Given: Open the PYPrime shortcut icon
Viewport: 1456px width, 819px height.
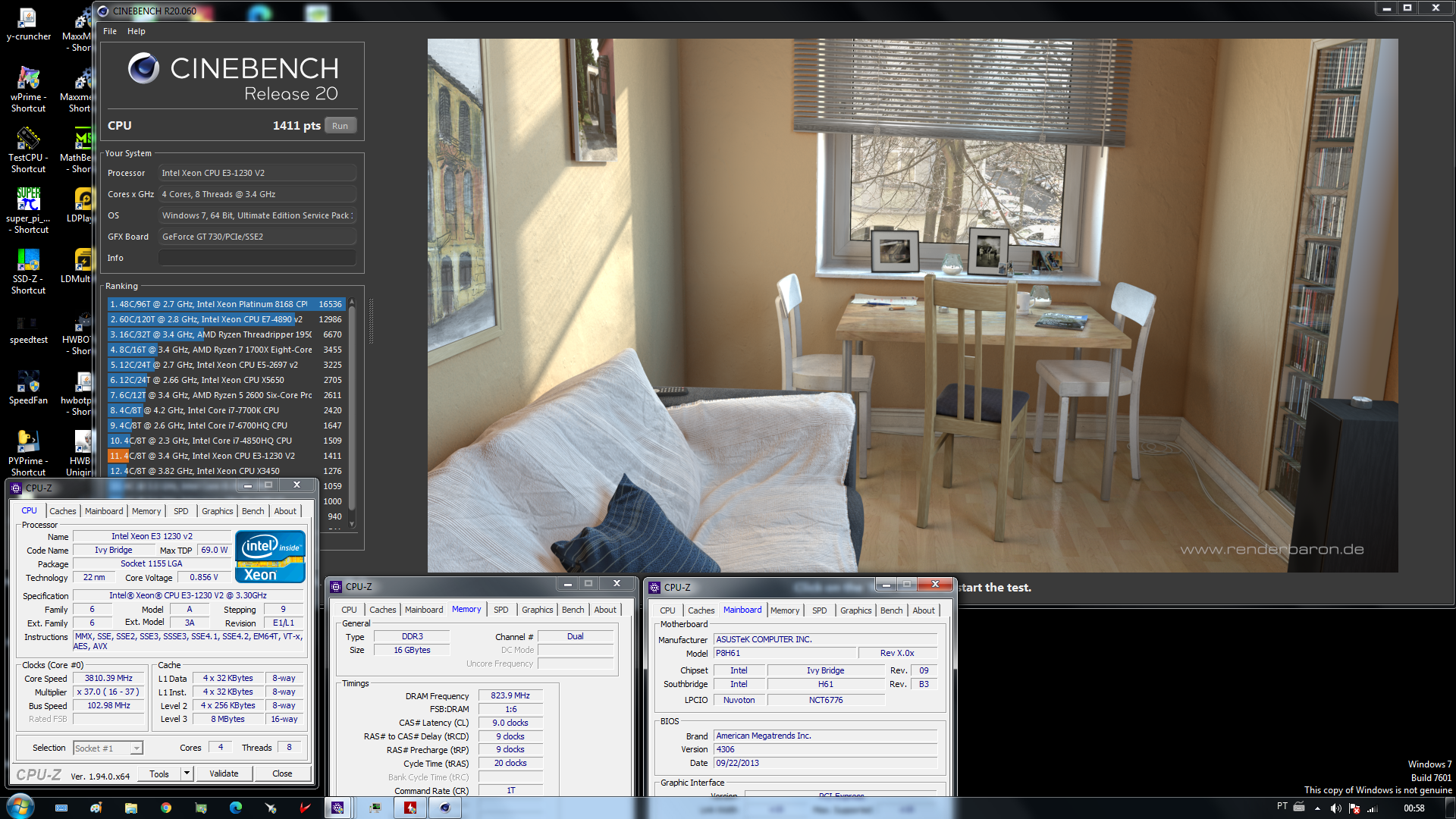Looking at the screenshot, I should [x=28, y=453].
